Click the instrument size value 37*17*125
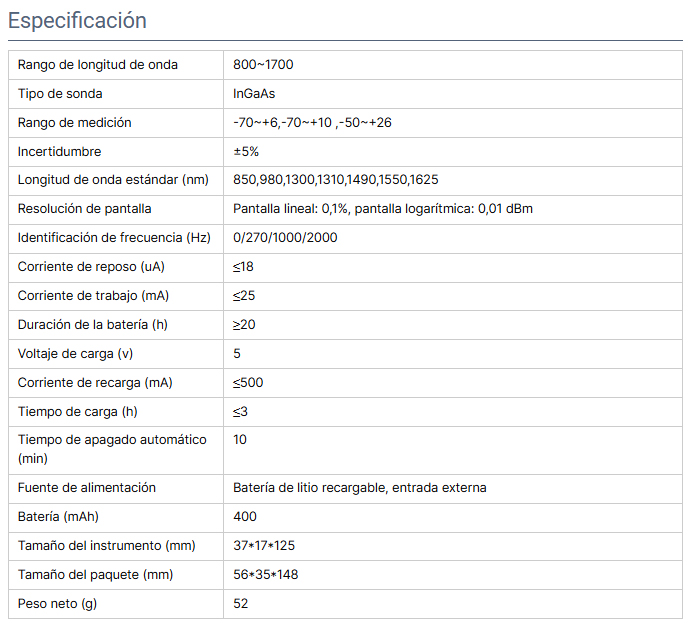Screen dimensions: 690x623 click(264, 546)
